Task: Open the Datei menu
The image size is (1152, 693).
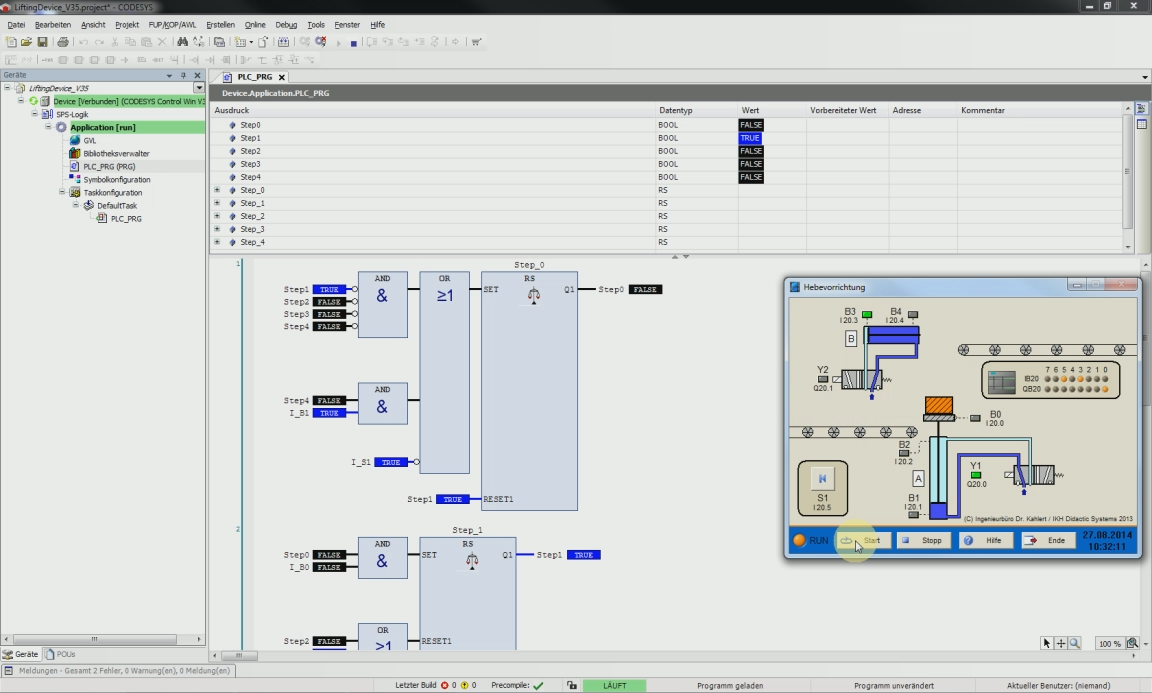Action: 16,24
